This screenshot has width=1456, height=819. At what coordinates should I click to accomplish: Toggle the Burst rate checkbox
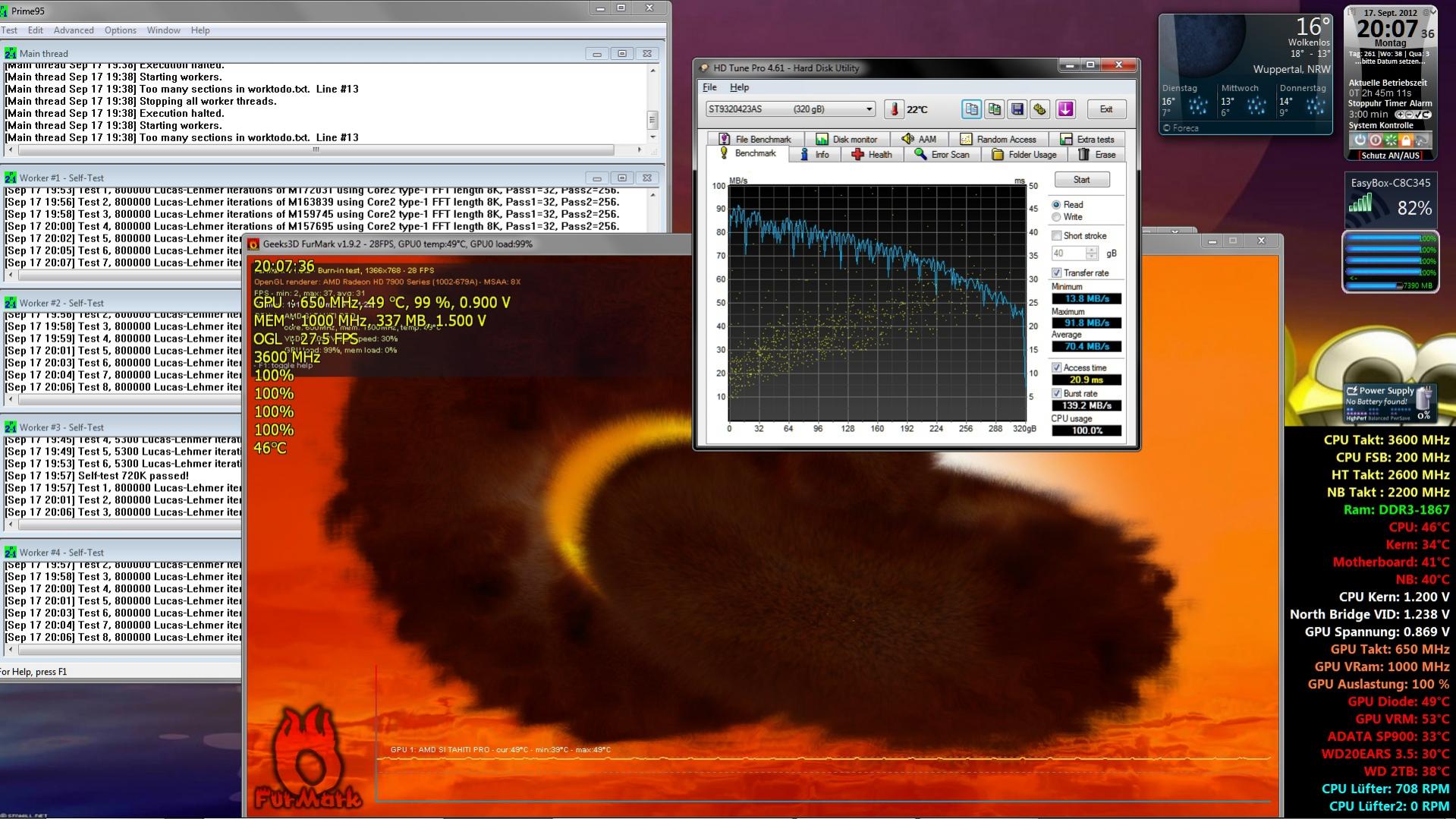click(1056, 394)
